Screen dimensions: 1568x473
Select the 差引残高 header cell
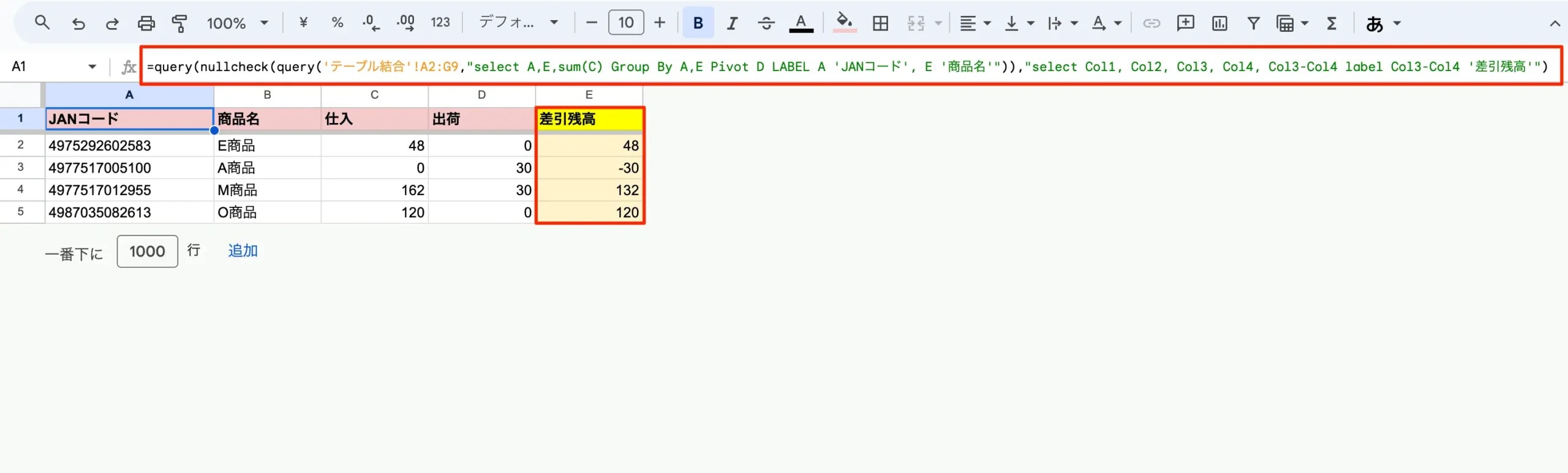(x=589, y=119)
